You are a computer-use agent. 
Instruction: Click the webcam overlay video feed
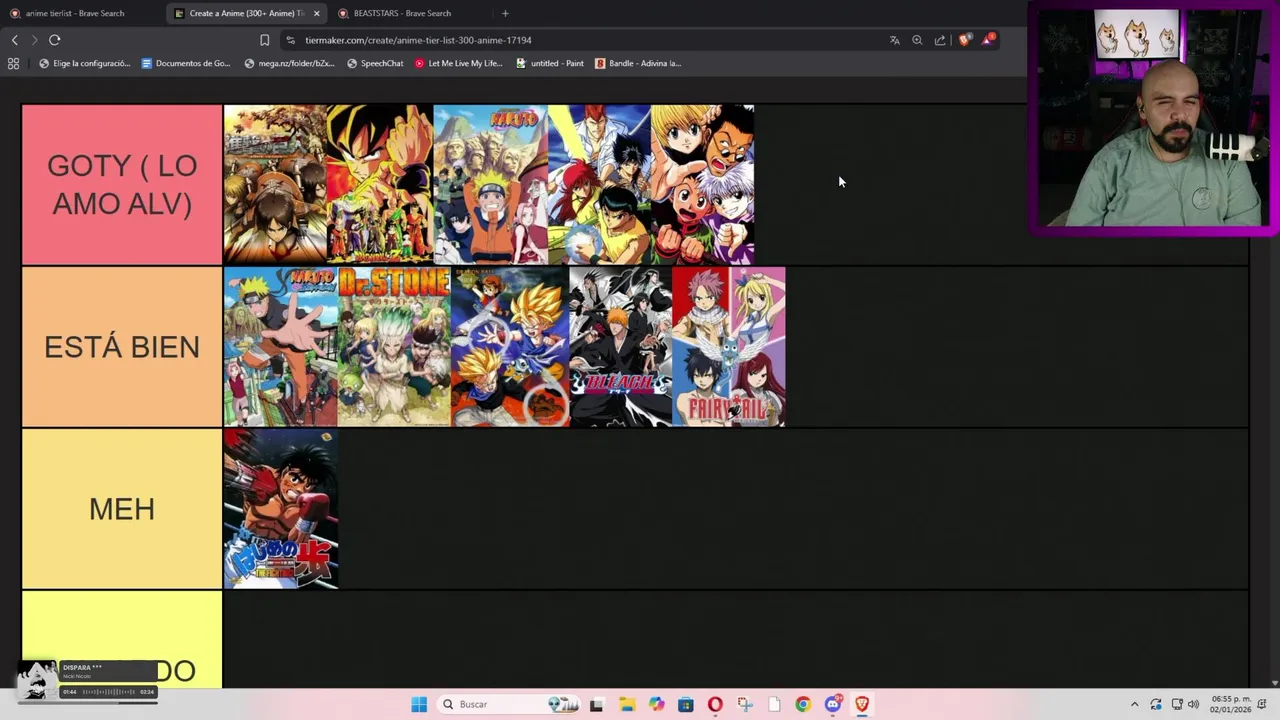pos(1153,118)
